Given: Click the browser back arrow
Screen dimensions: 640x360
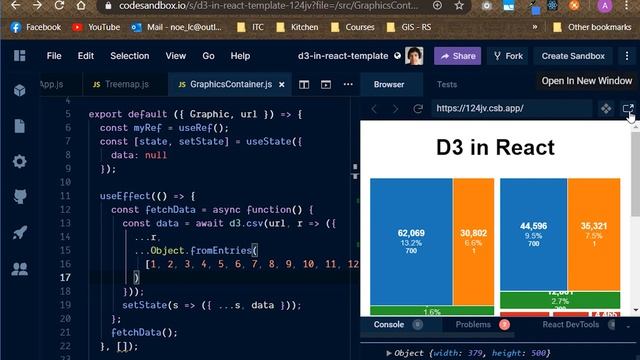Looking at the screenshot, I should pos(16,5).
